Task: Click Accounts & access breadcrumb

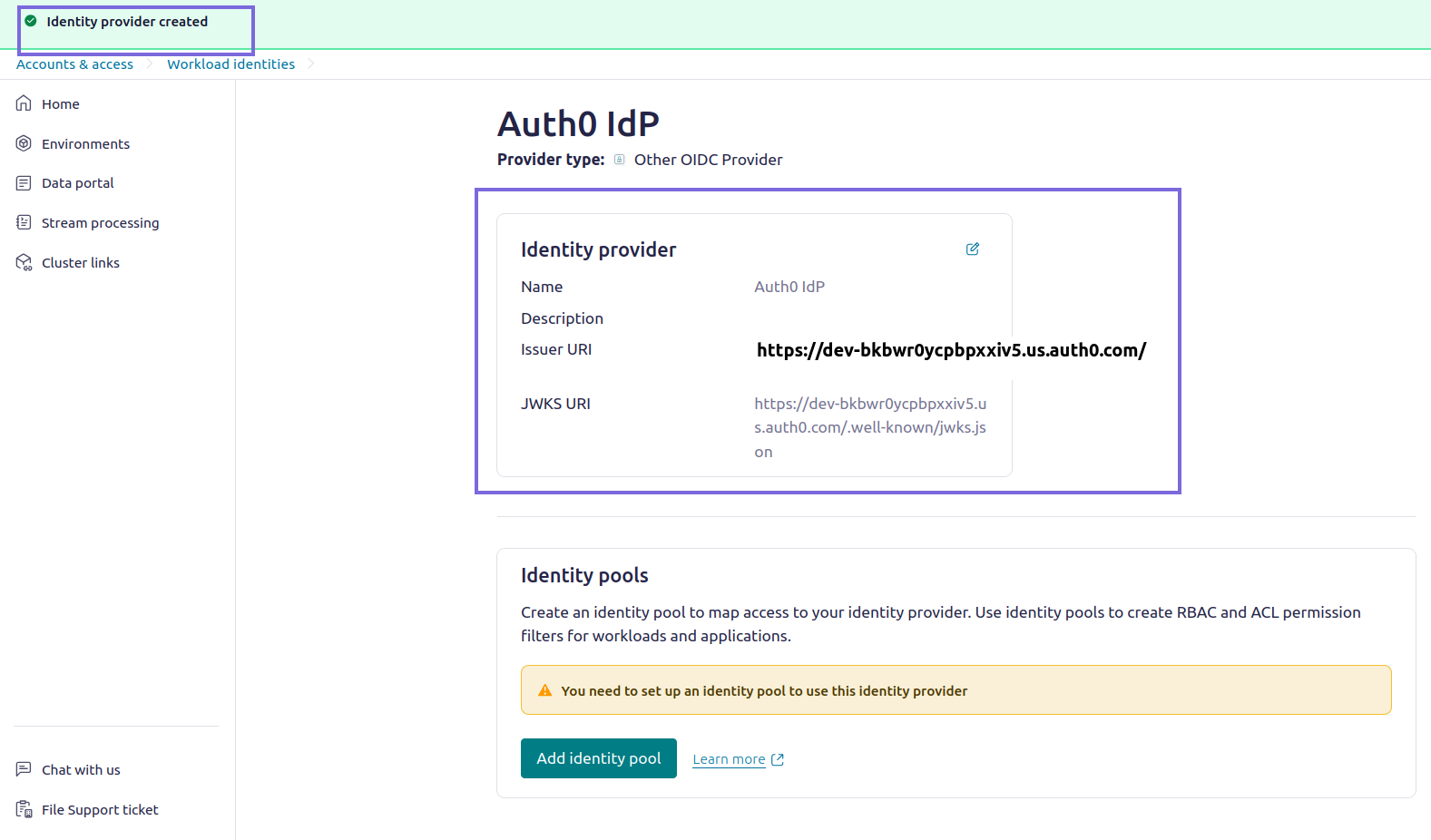Action: [74, 64]
